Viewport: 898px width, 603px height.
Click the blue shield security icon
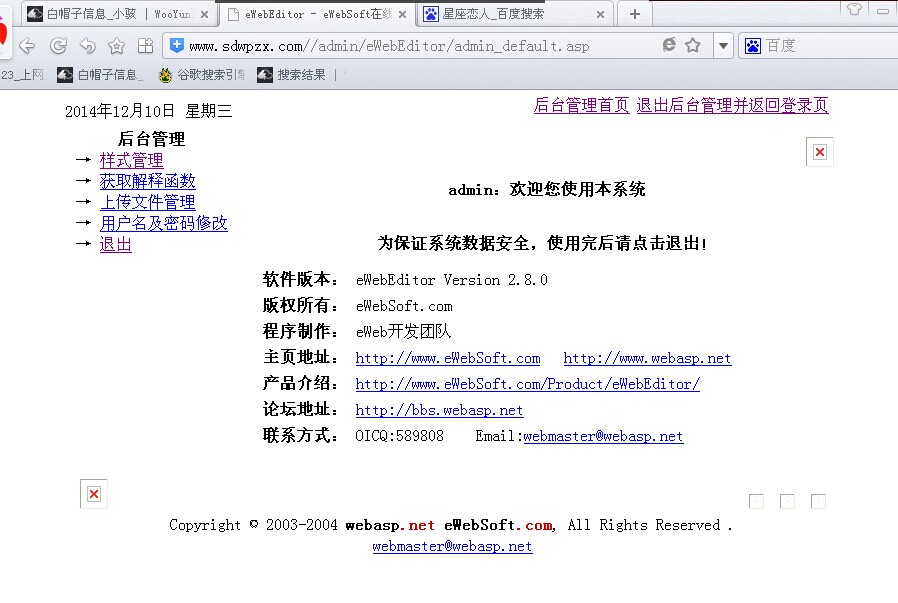tap(177, 45)
